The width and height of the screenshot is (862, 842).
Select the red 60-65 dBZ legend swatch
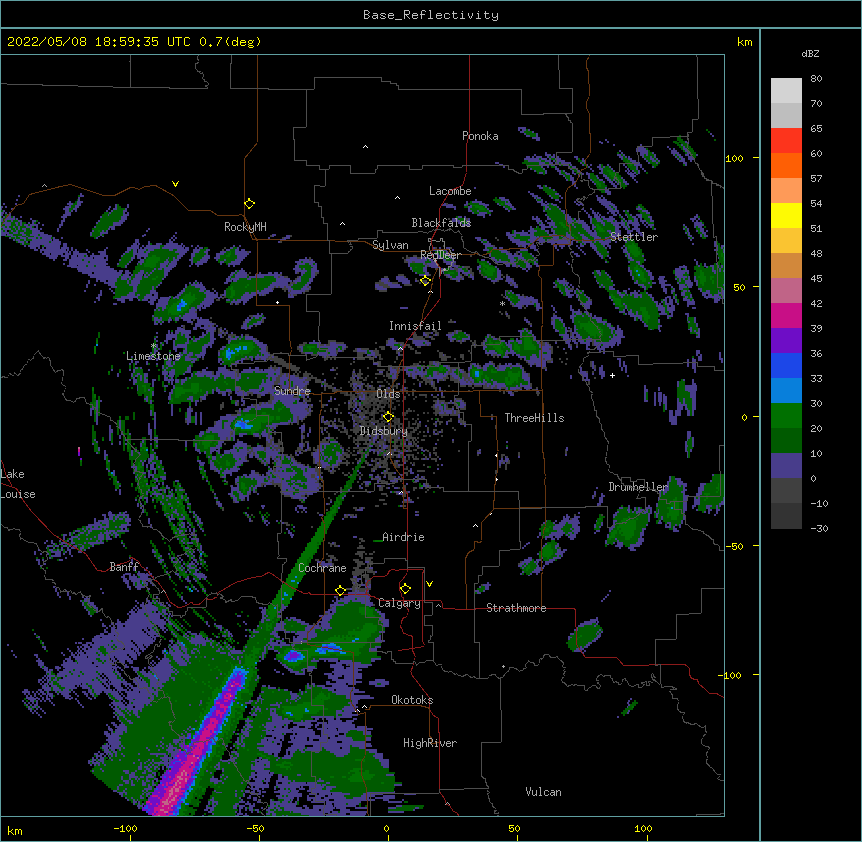click(786, 141)
